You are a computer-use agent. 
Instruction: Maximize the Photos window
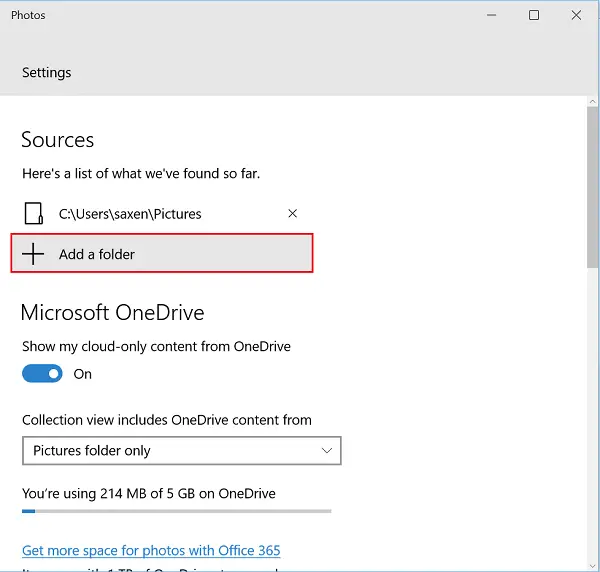click(534, 15)
